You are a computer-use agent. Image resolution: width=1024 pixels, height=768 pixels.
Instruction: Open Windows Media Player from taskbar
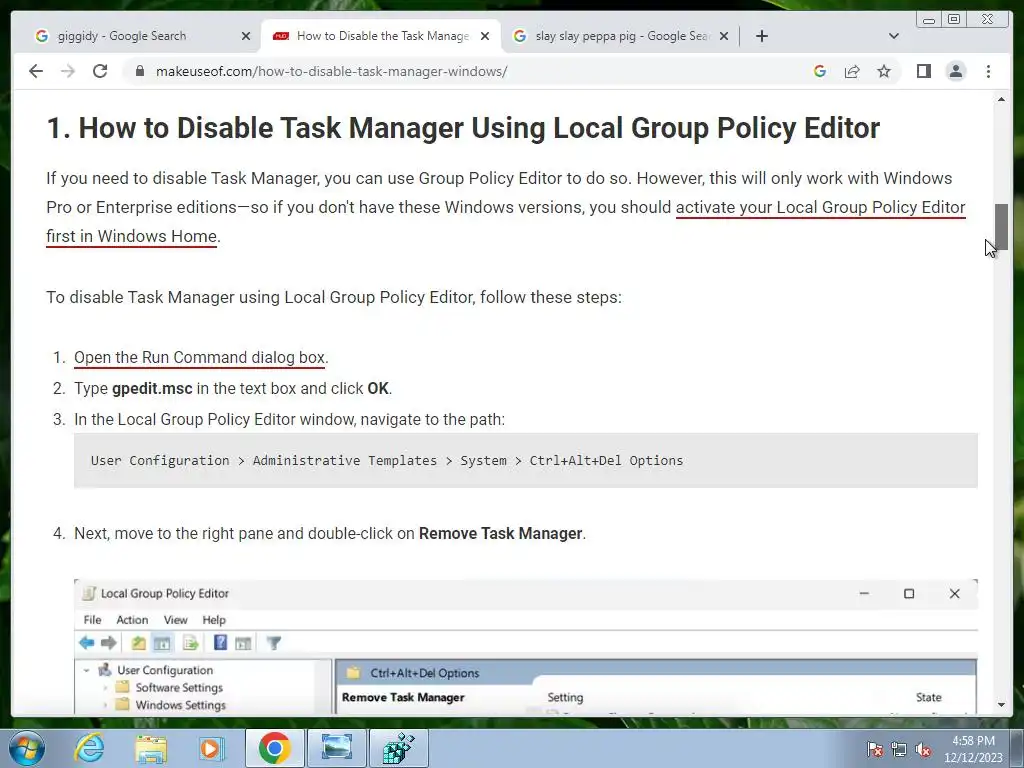coord(211,748)
